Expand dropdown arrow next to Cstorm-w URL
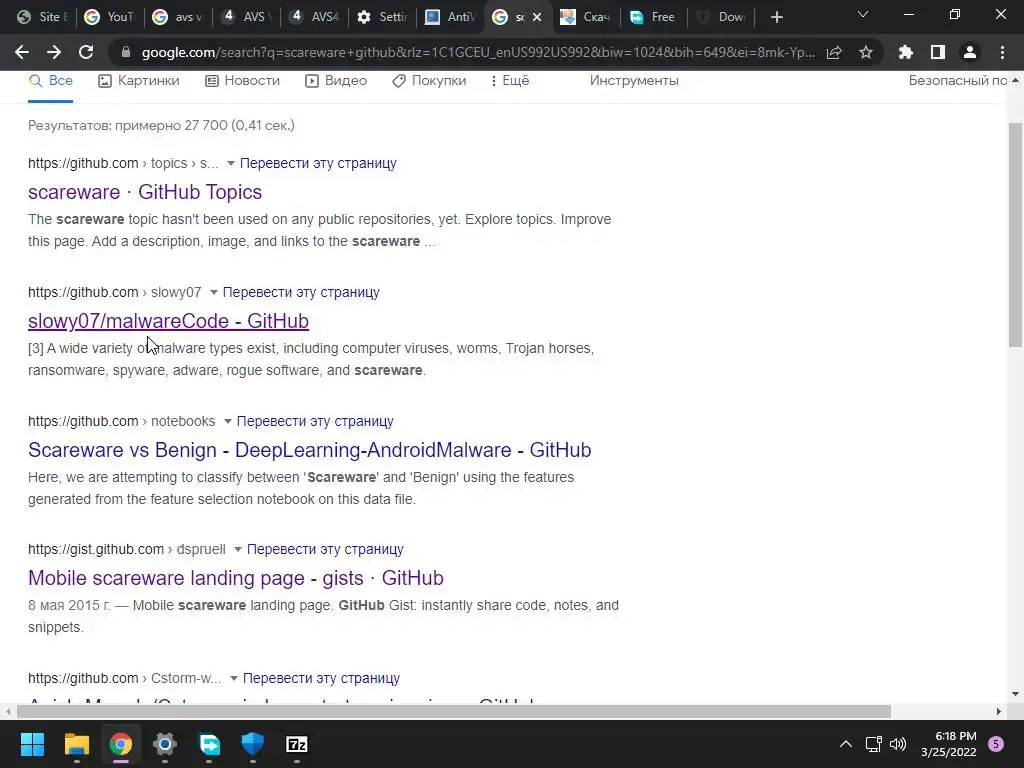Image resolution: width=1024 pixels, height=768 pixels. coord(234,679)
